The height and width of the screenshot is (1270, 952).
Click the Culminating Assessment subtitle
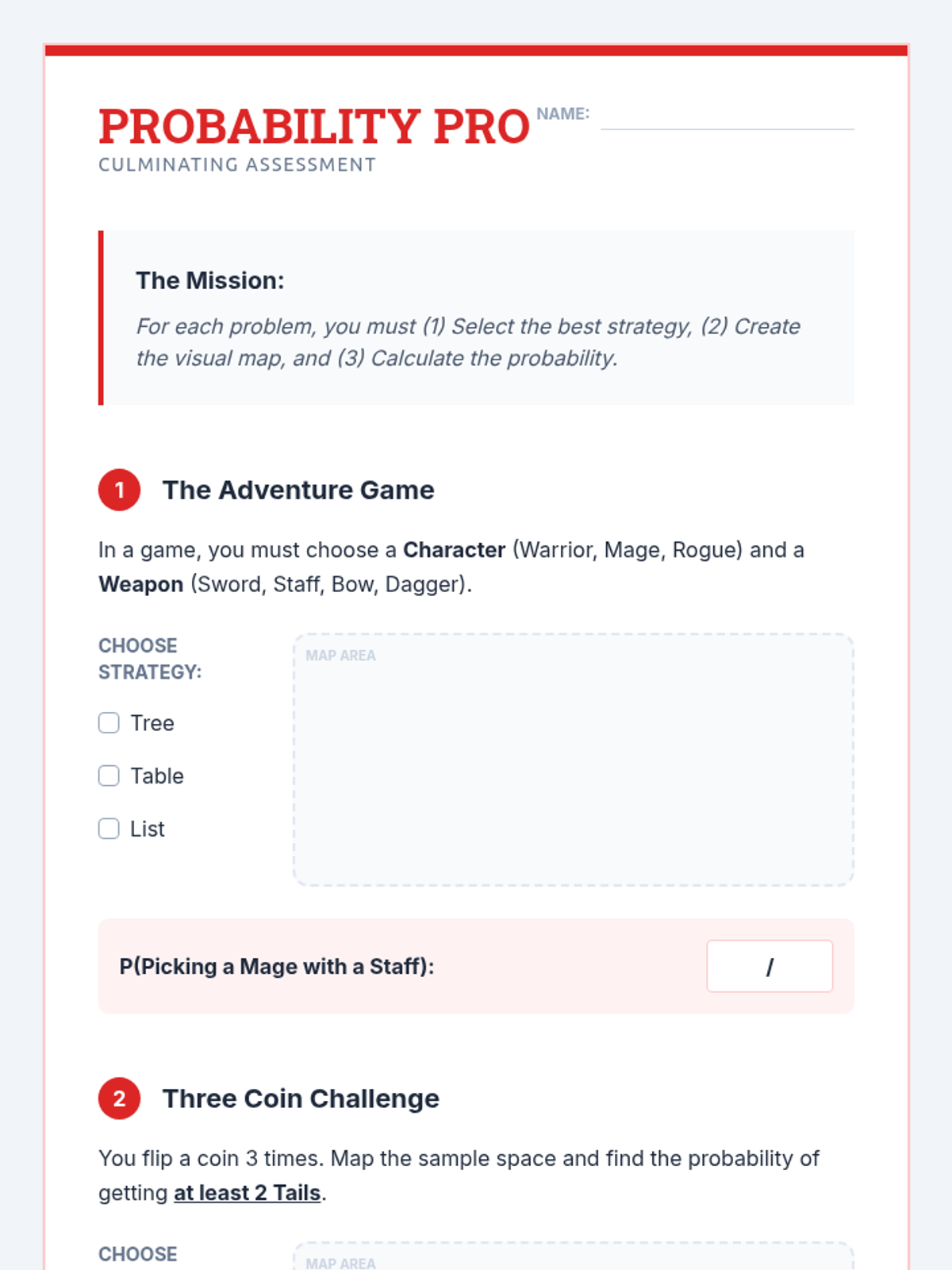237,164
